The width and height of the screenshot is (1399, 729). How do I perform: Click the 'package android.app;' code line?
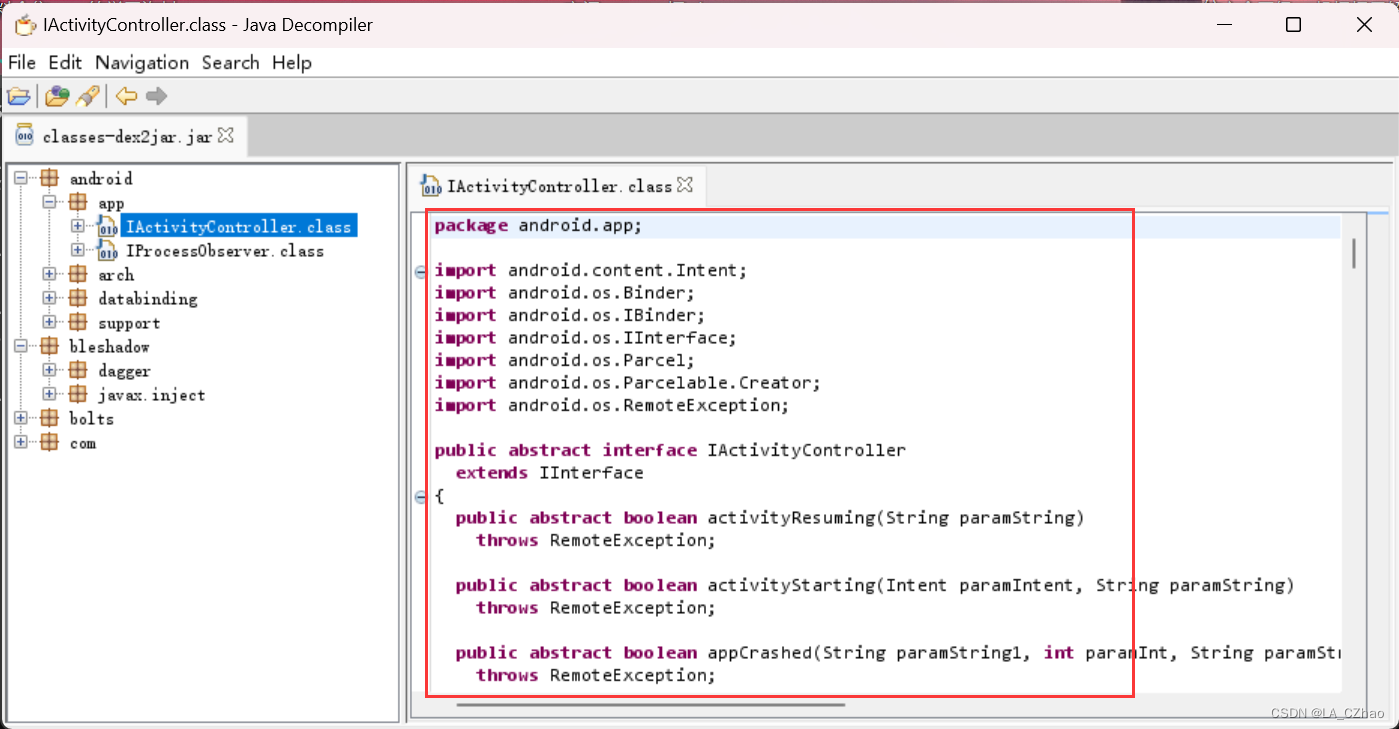(x=538, y=226)
